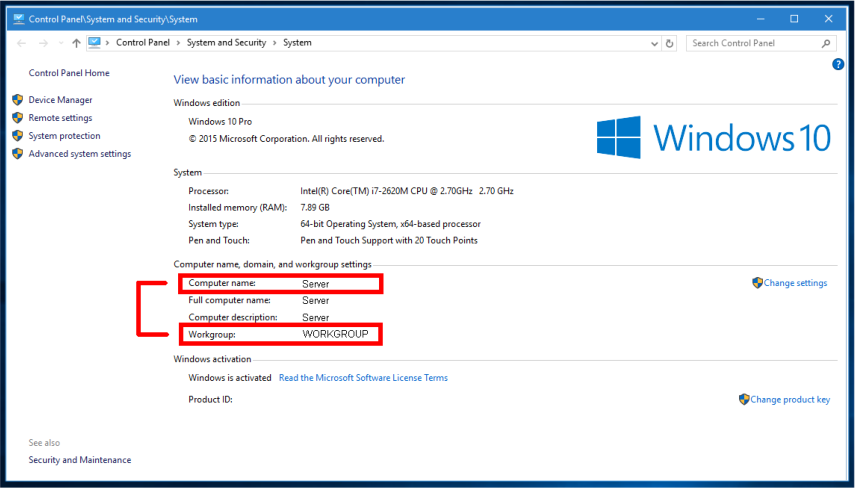Screen dimensions: 855x488
Task: Click shield icon beside Device Manager
Action: [x=18, y=100]
